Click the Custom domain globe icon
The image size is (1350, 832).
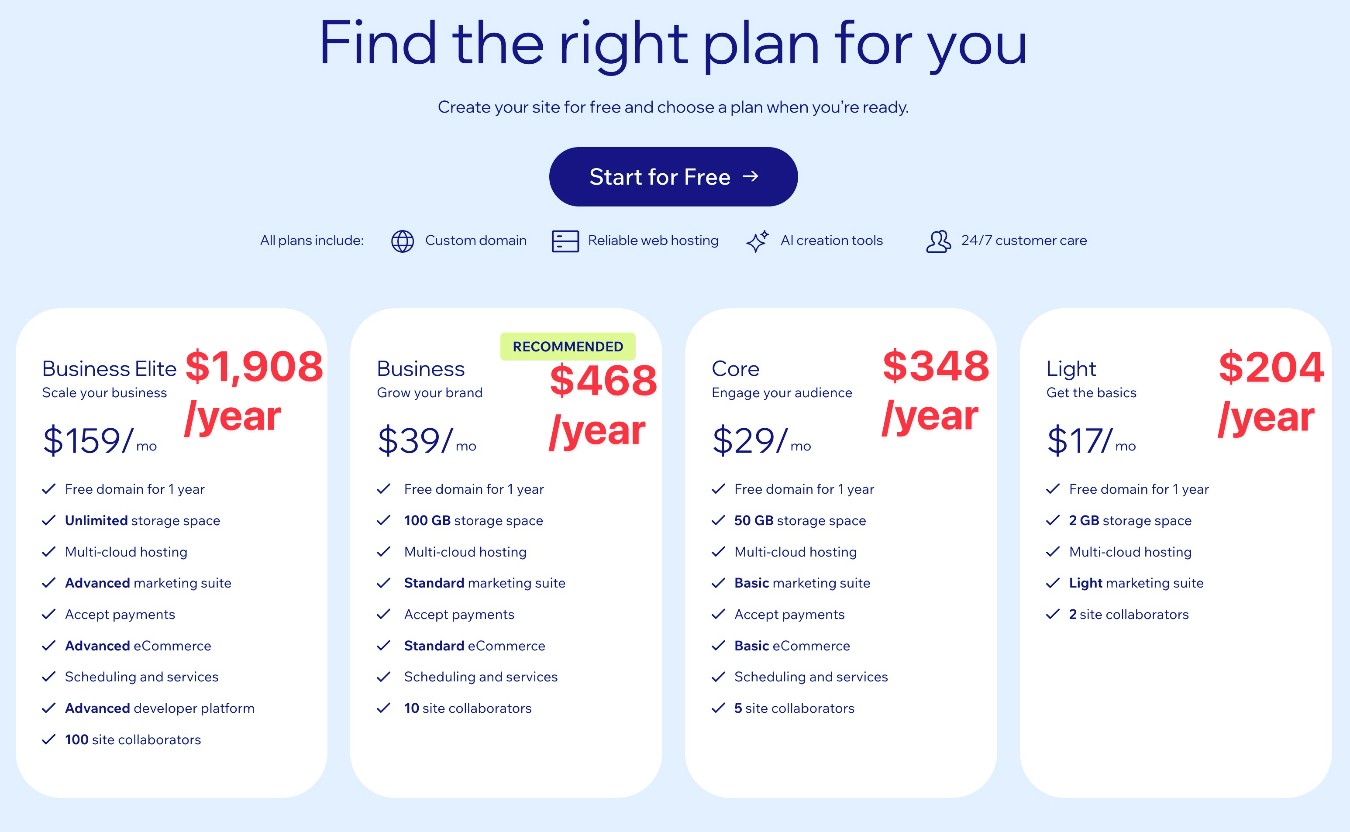point(402,241)
